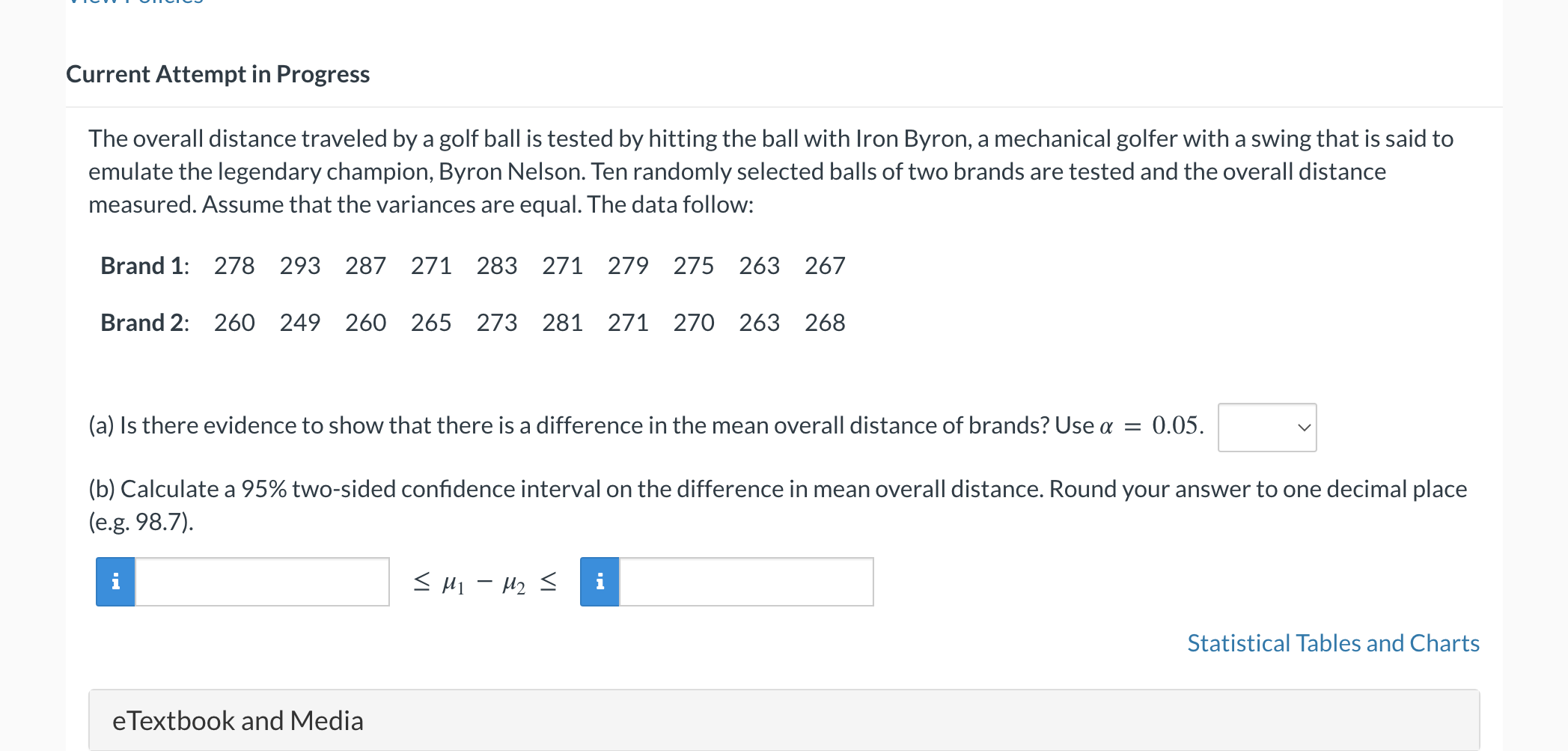Click the α = 0.05 significance level text

tap(1151, 426)
